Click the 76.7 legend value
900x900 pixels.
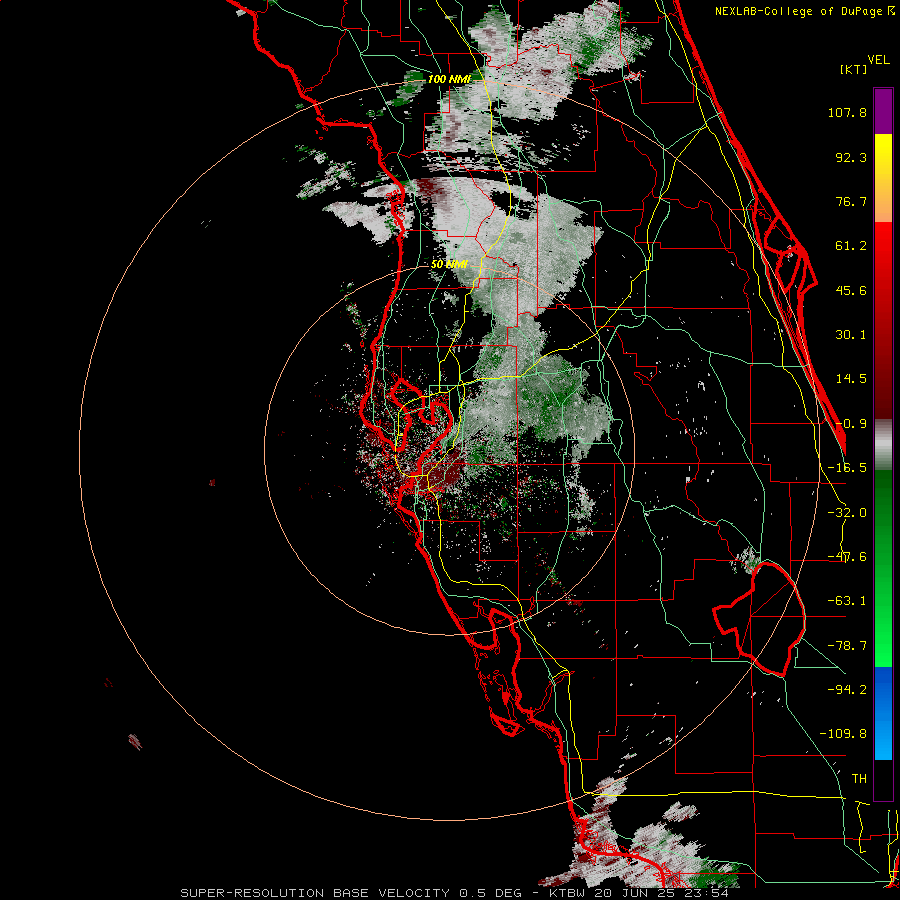(851, 201)
